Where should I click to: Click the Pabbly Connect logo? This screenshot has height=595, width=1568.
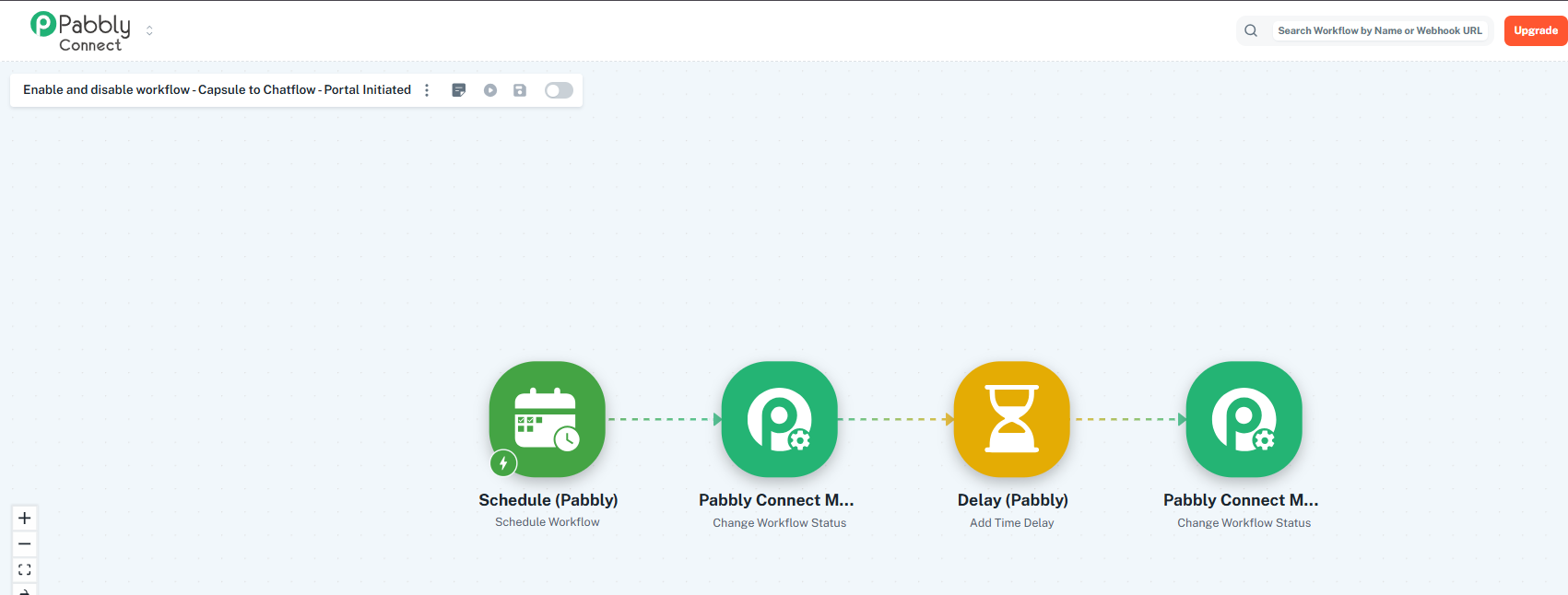80,30
